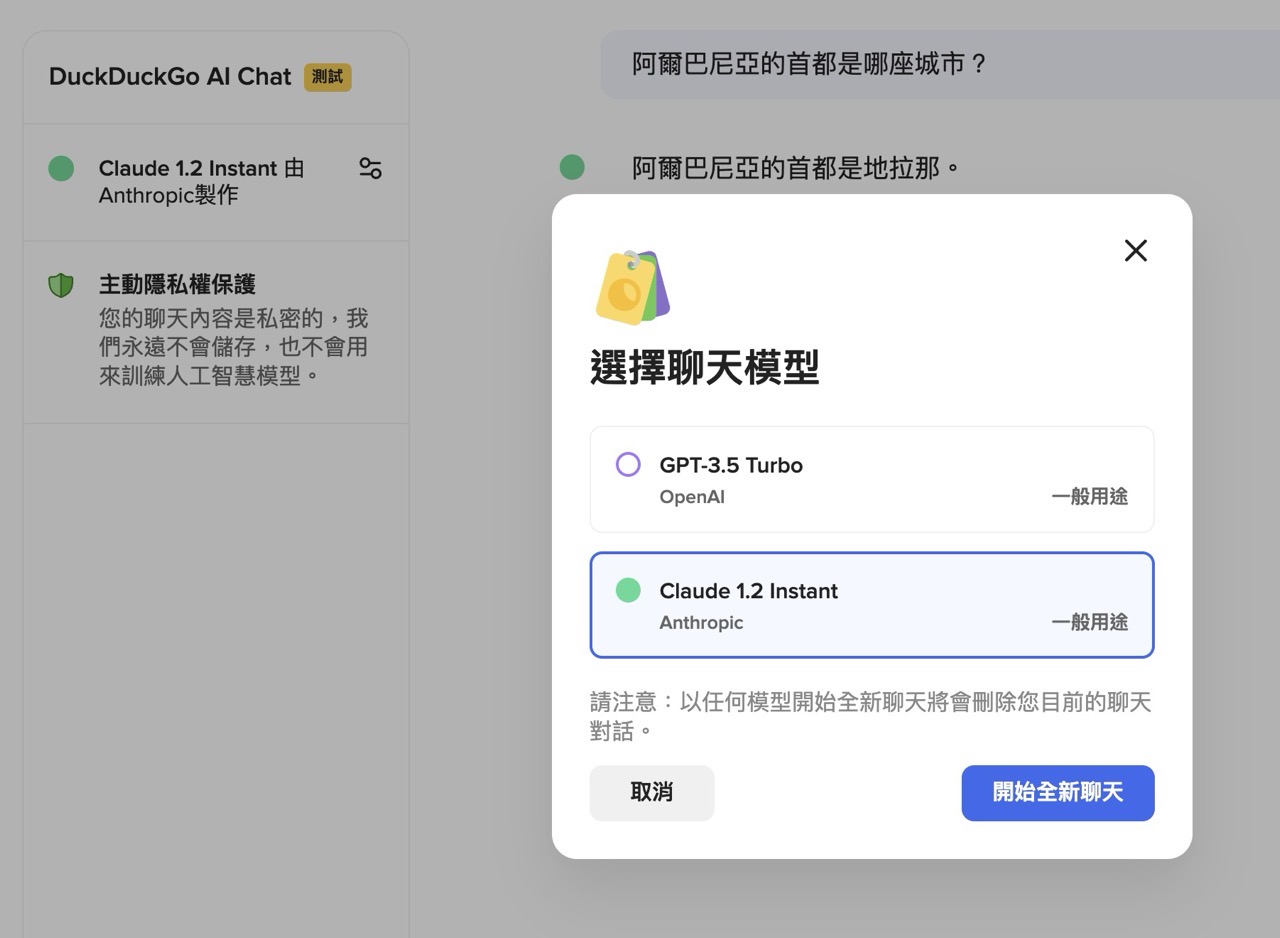1280x938 pixels.
Task: Click the Anthropic provider label in dialog
Action: coord(701,622)
